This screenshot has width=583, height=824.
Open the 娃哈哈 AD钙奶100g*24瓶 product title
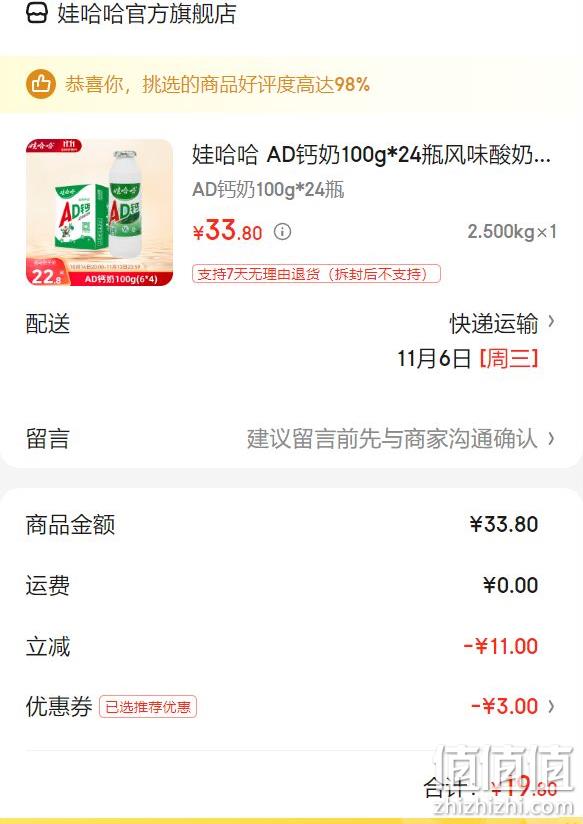pos(371,154)
